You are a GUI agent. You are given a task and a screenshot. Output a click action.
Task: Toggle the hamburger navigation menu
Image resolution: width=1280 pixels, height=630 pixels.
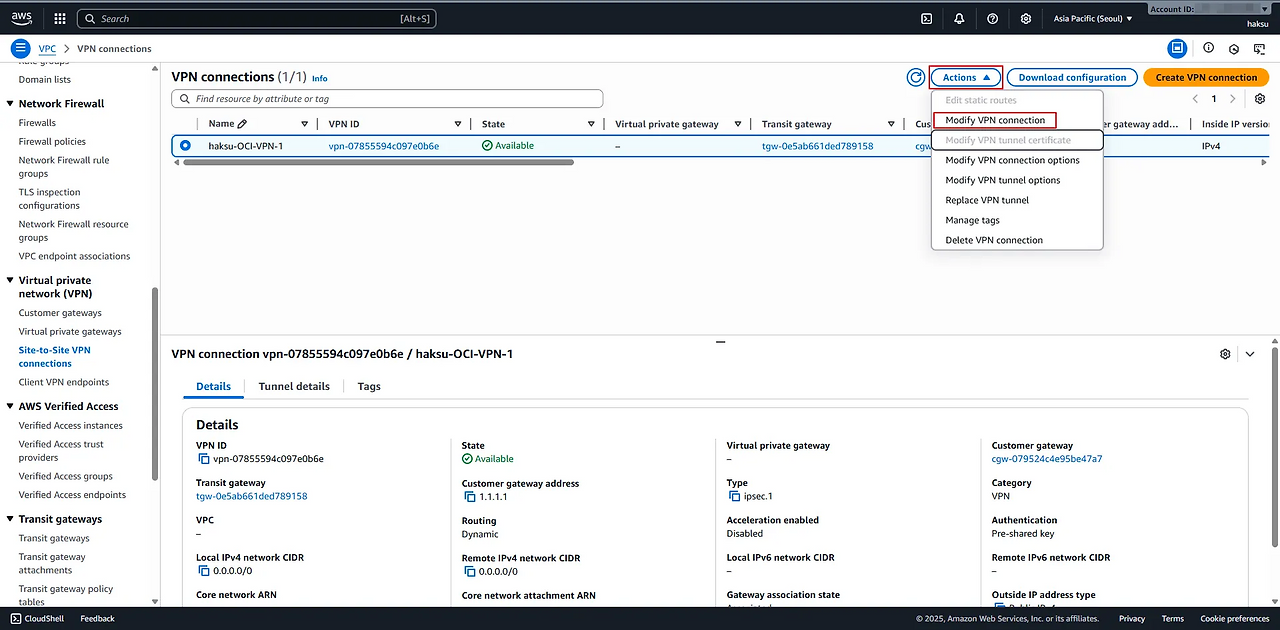(x=20, y=48)
